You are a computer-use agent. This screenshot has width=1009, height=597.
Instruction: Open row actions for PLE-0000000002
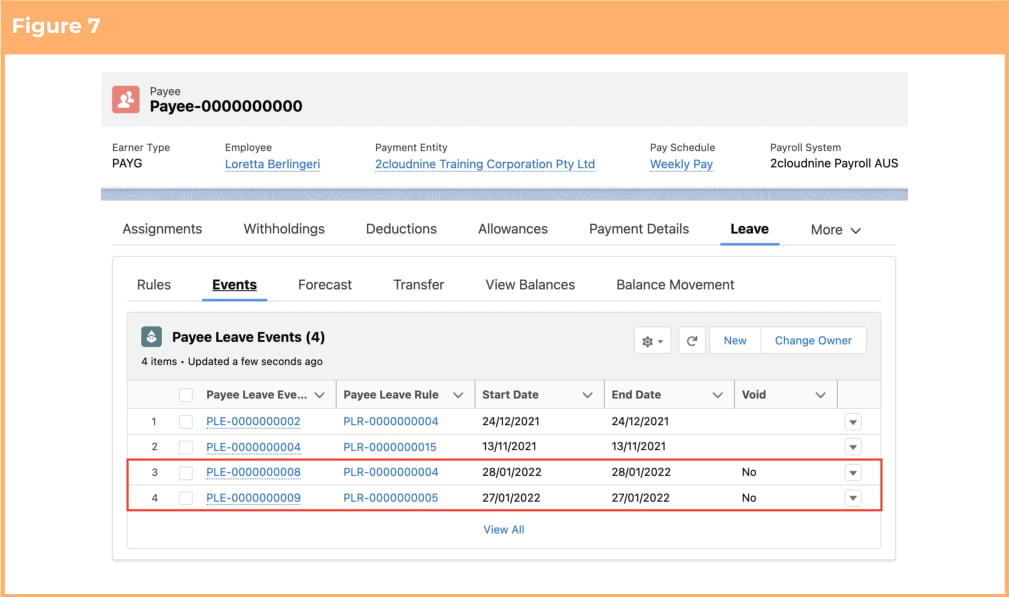[x=853, y=422]
